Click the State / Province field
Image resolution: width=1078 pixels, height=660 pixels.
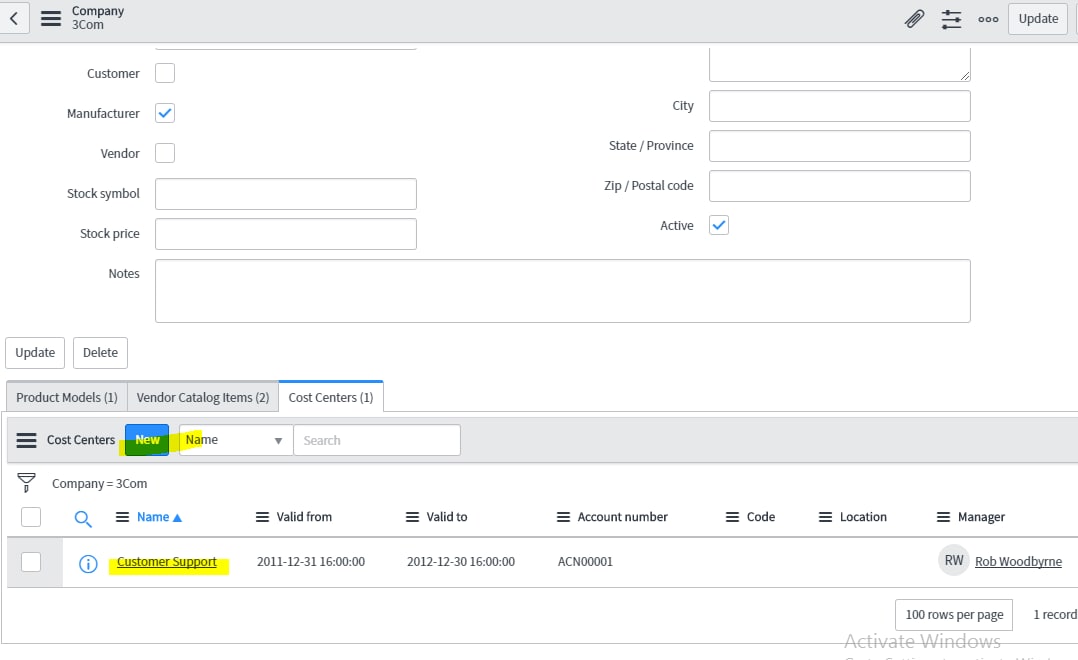click(839, 146)
